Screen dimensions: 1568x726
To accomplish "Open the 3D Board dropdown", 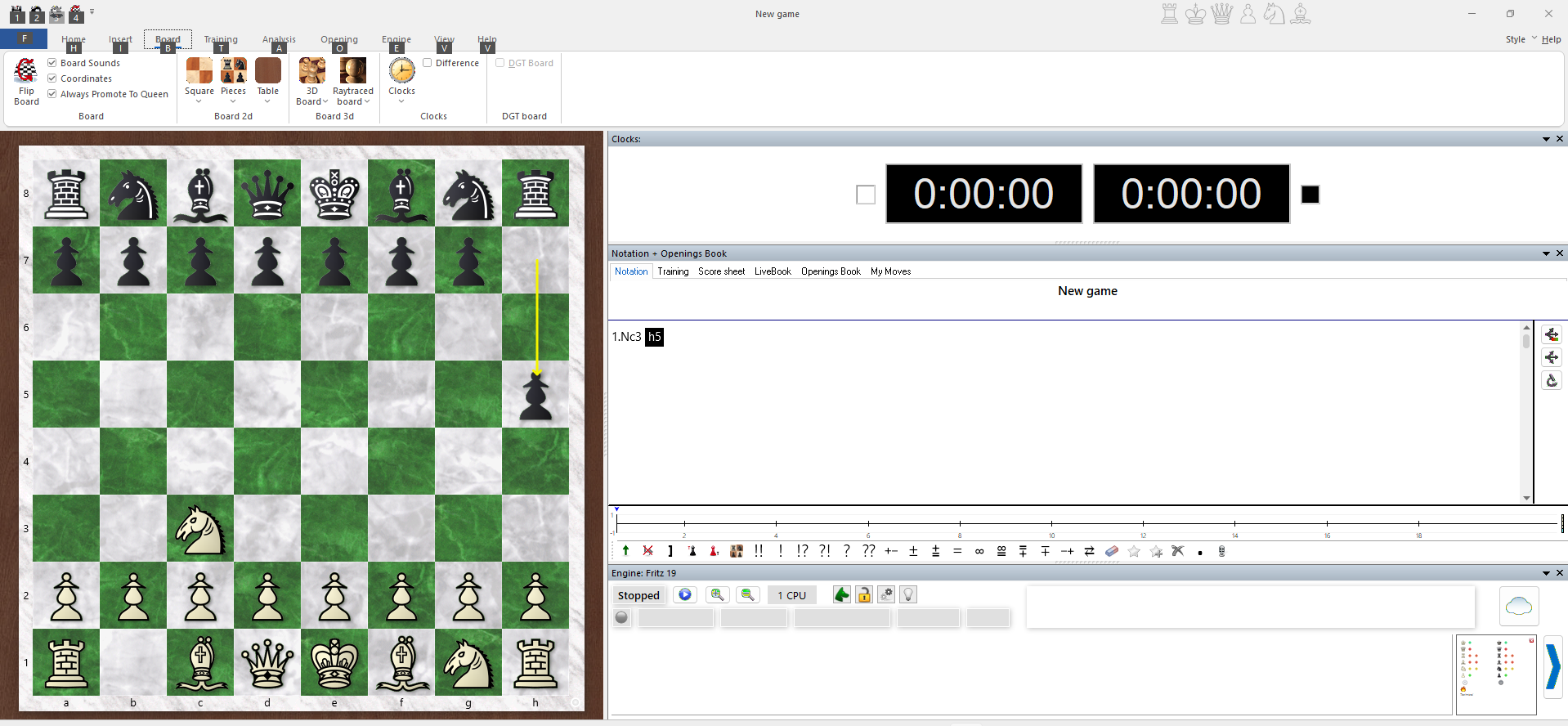I will [x=311, y=81].
